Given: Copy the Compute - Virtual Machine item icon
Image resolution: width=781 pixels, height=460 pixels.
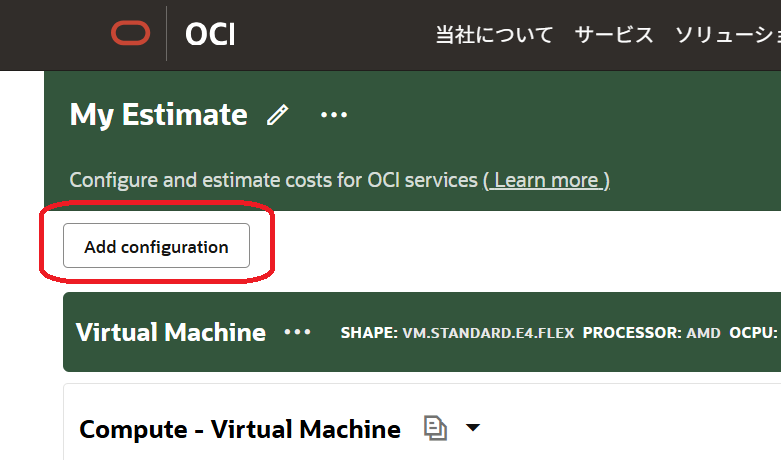Looking at the screenshot, I should (435, 428).
